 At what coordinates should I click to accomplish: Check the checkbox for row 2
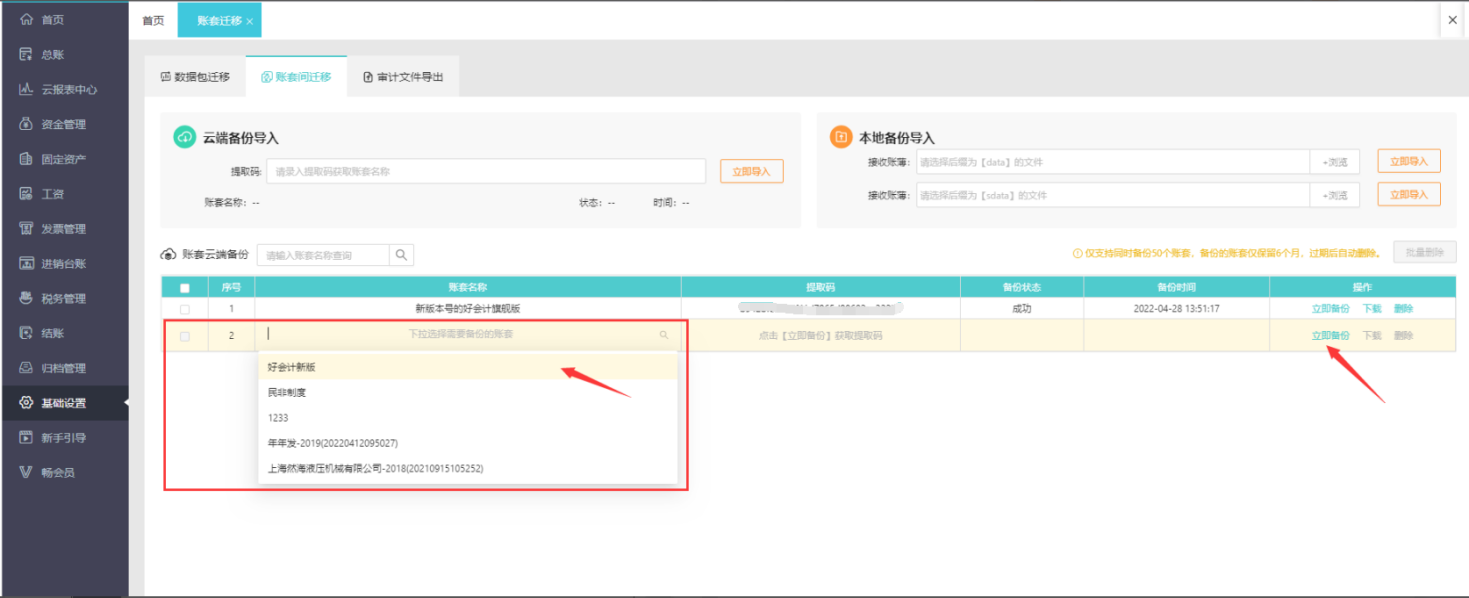pos(184,336)
